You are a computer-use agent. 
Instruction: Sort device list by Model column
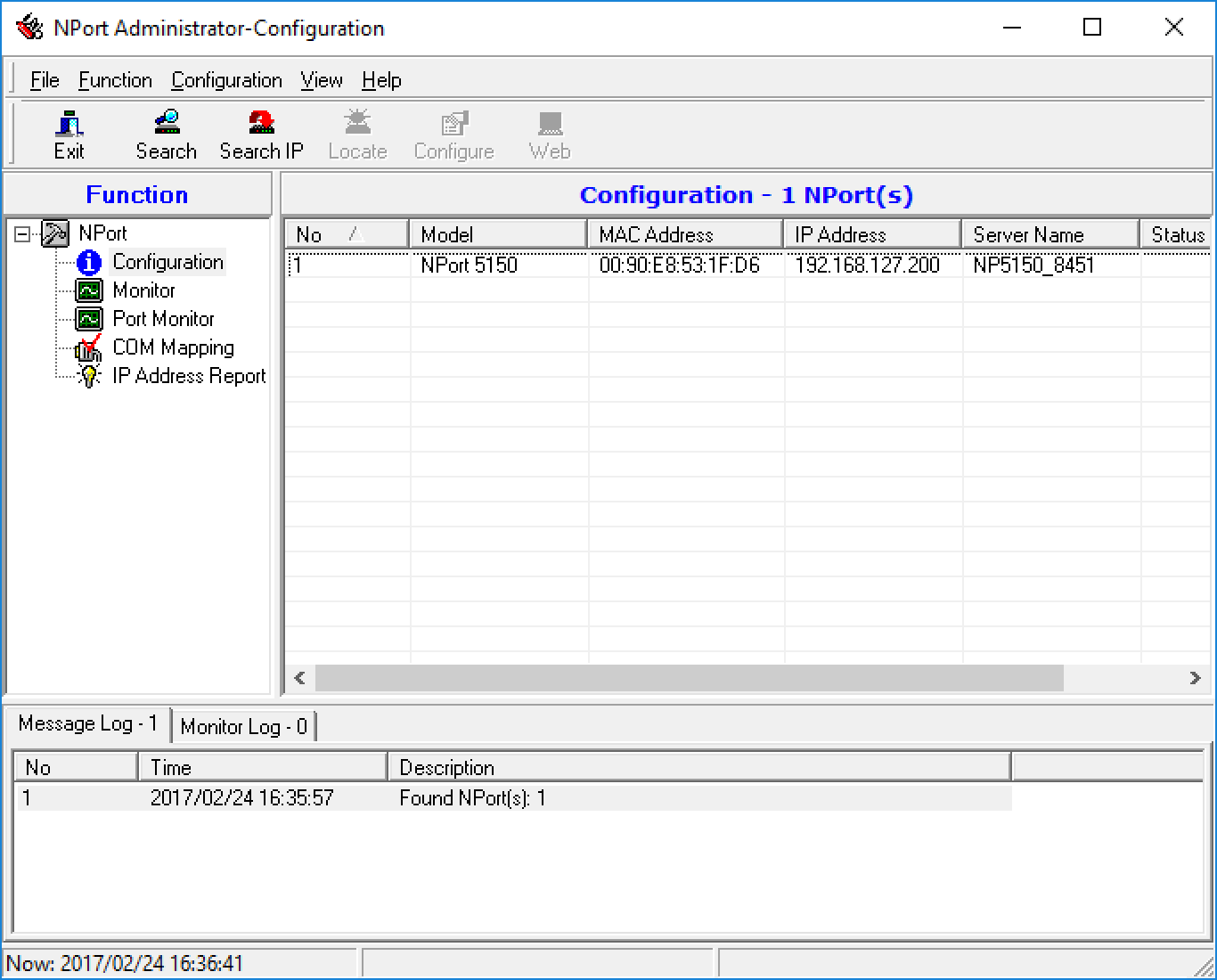click(498, 234)
